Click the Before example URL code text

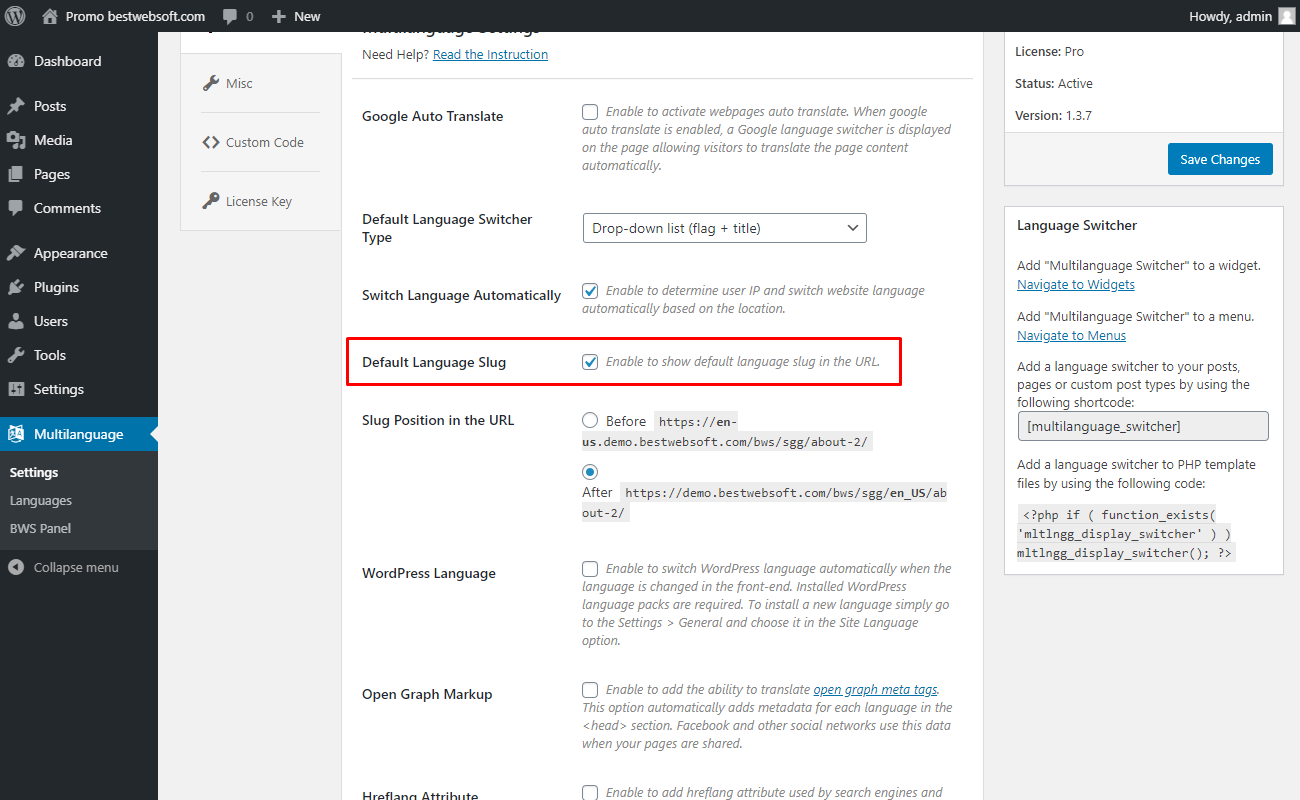(x=728, y=431)
